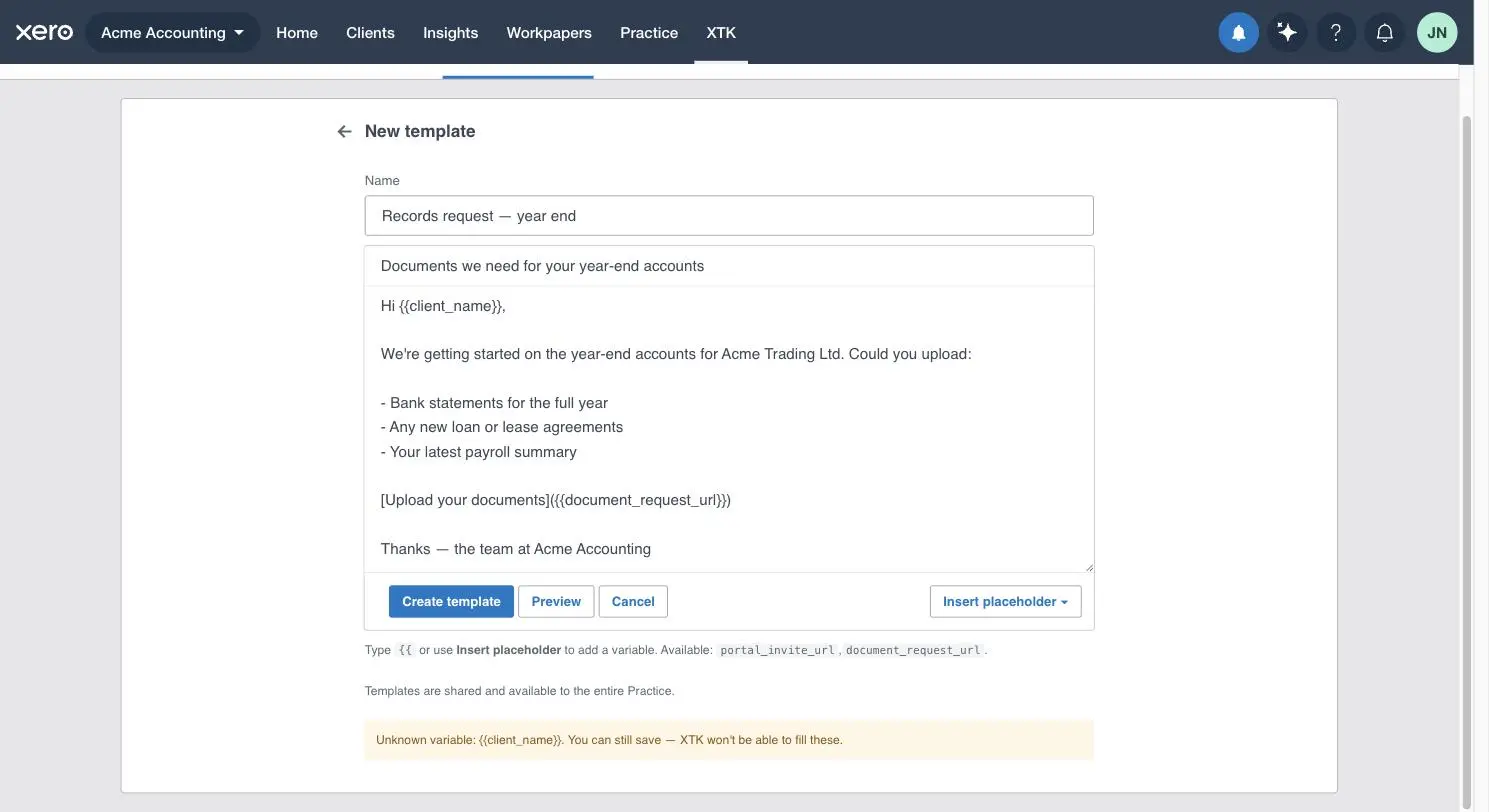Viewport: 1489px width, 812px height.
Task: Go back using the arrow beside New template
Action: click(344, 131)
